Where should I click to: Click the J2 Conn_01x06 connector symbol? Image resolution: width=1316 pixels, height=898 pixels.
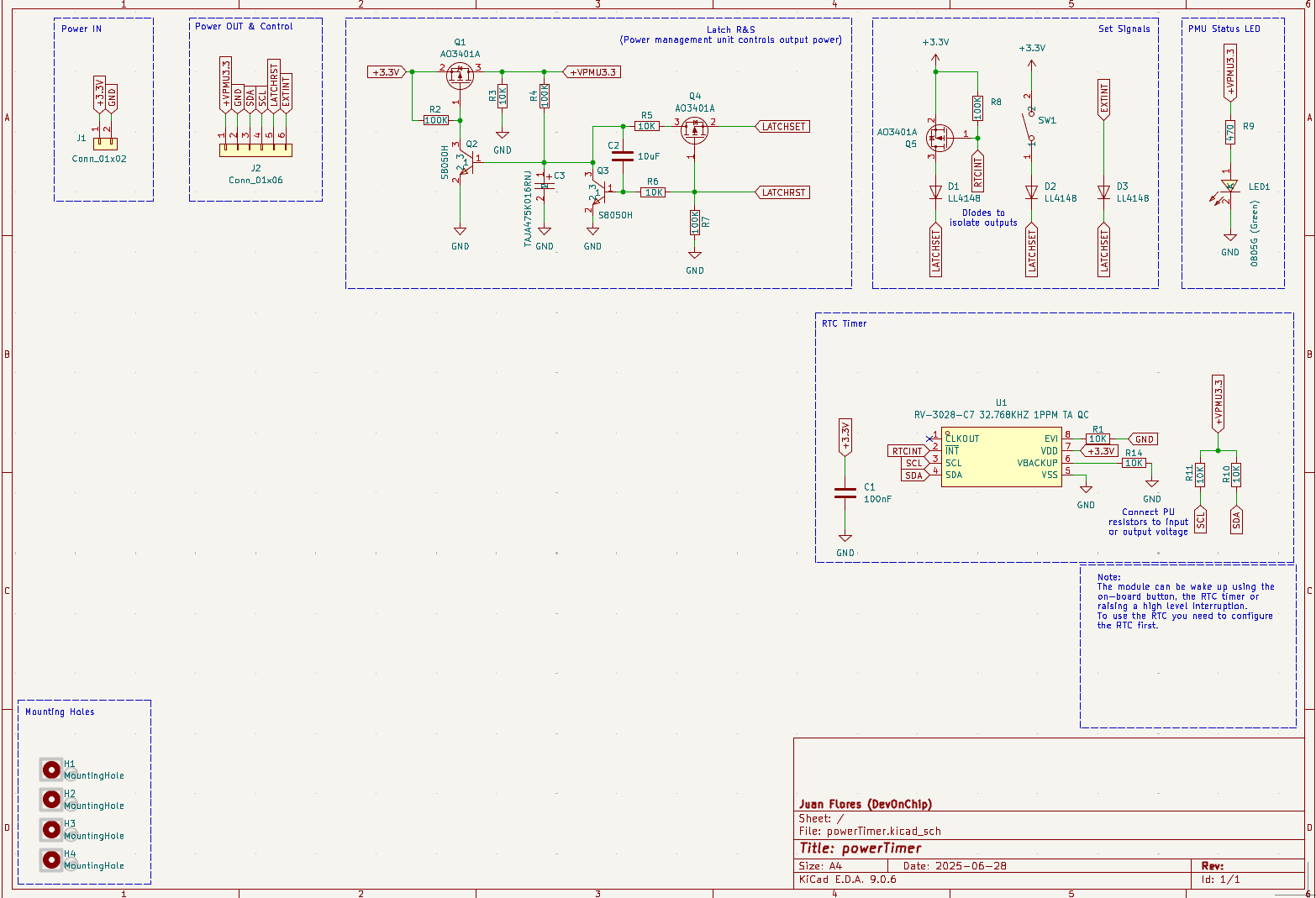click(255, 150)
